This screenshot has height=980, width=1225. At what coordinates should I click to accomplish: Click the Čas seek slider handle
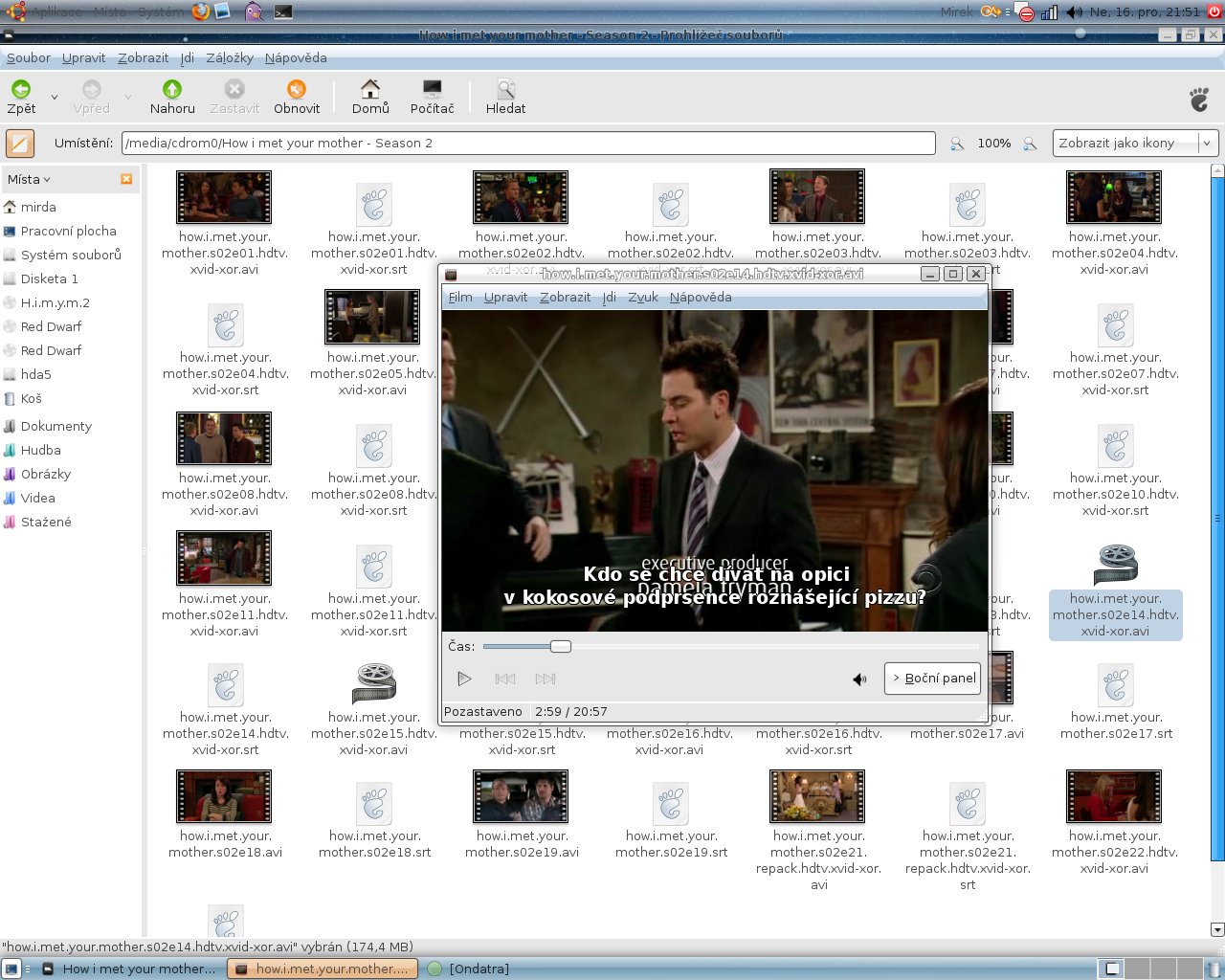pyautogui.click(x=561, y=646)
